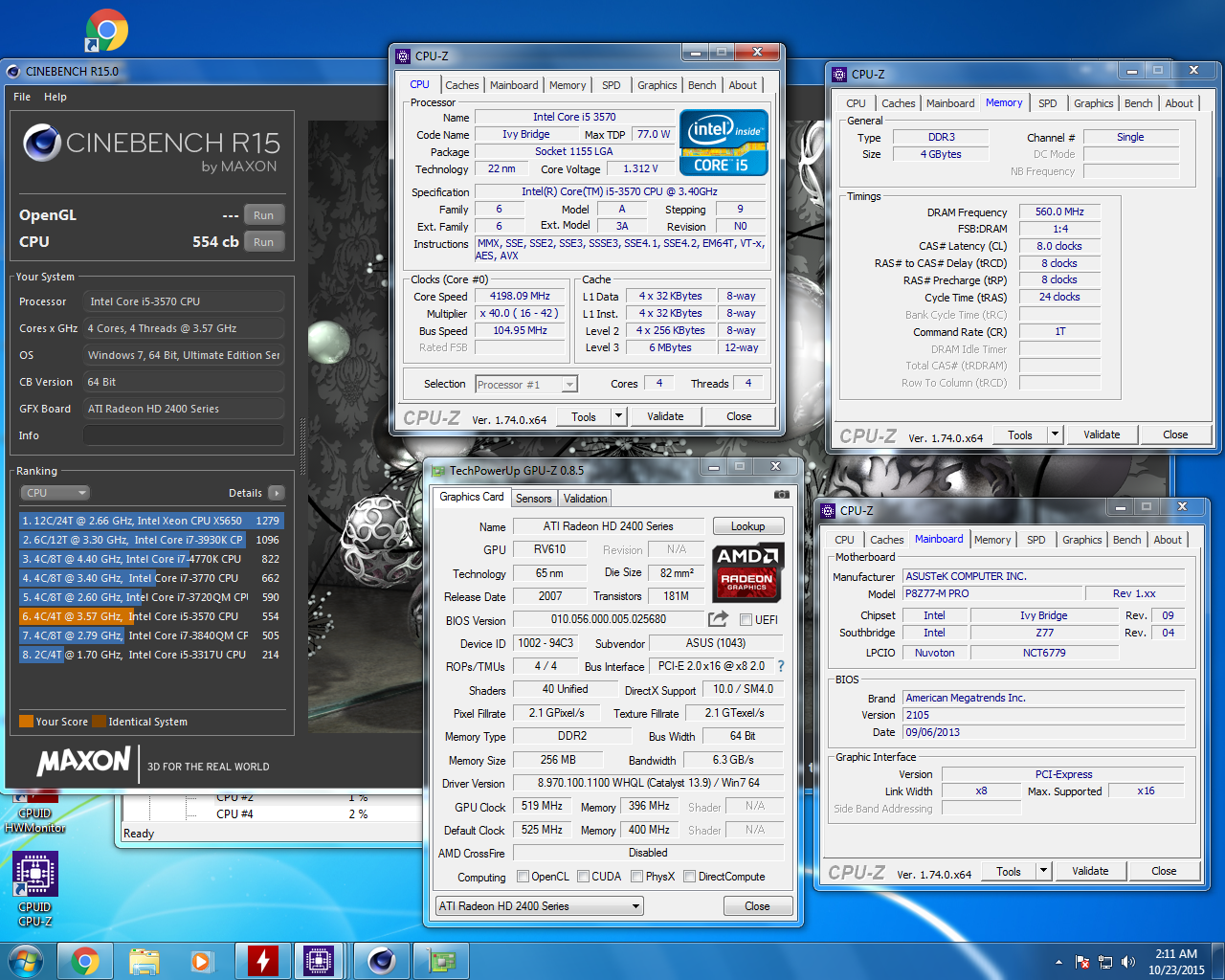Click Memory tab in CPU-Z CPU window
1225x980 pixels.
coord(568,85)
